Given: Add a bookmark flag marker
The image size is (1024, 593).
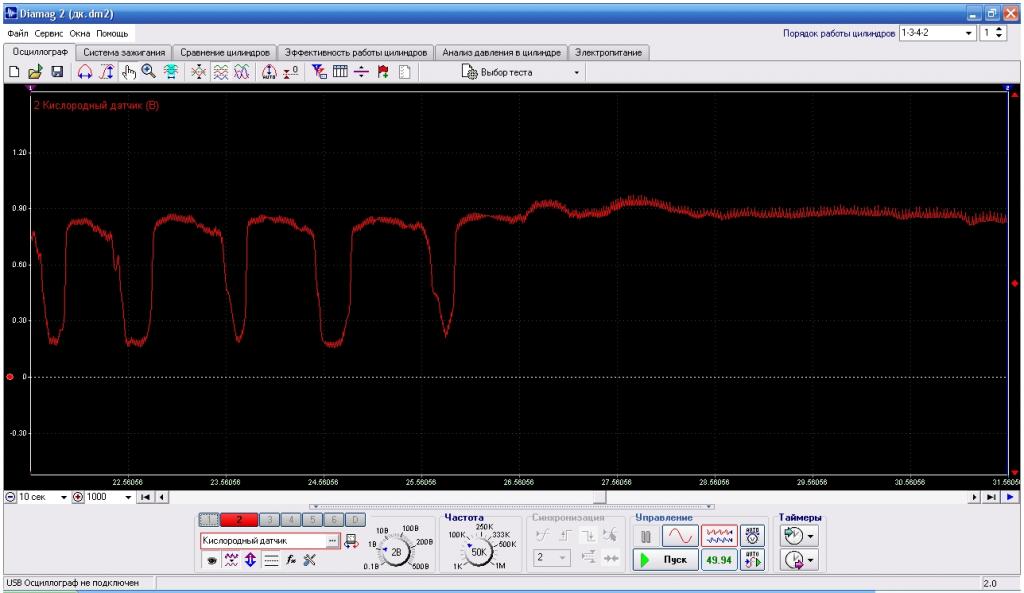Looking at the screenshot, I should pos(383,72).
